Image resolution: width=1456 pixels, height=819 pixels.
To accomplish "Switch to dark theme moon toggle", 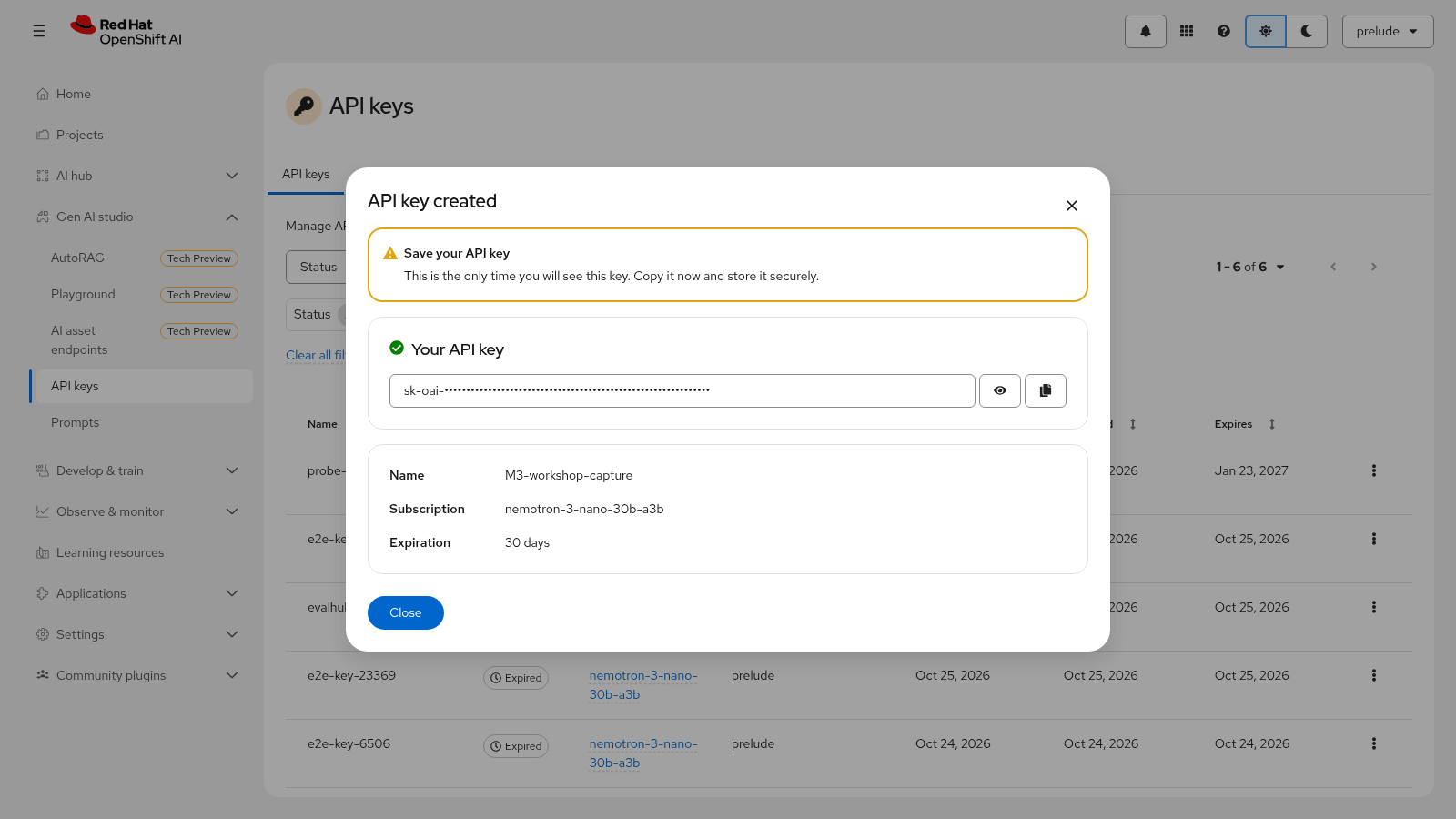I will point(1307,31).
